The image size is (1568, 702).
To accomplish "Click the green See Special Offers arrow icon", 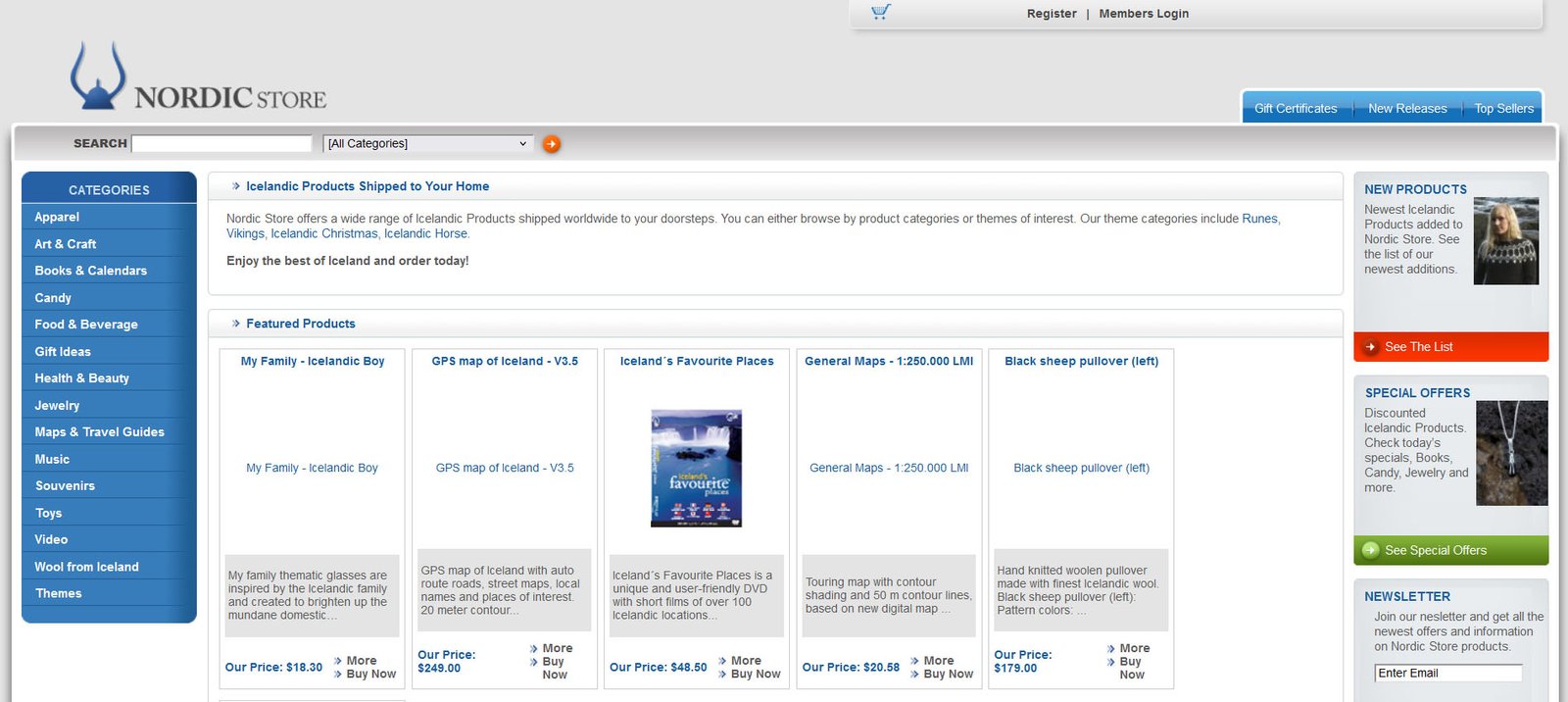I will coord(1371,550).
